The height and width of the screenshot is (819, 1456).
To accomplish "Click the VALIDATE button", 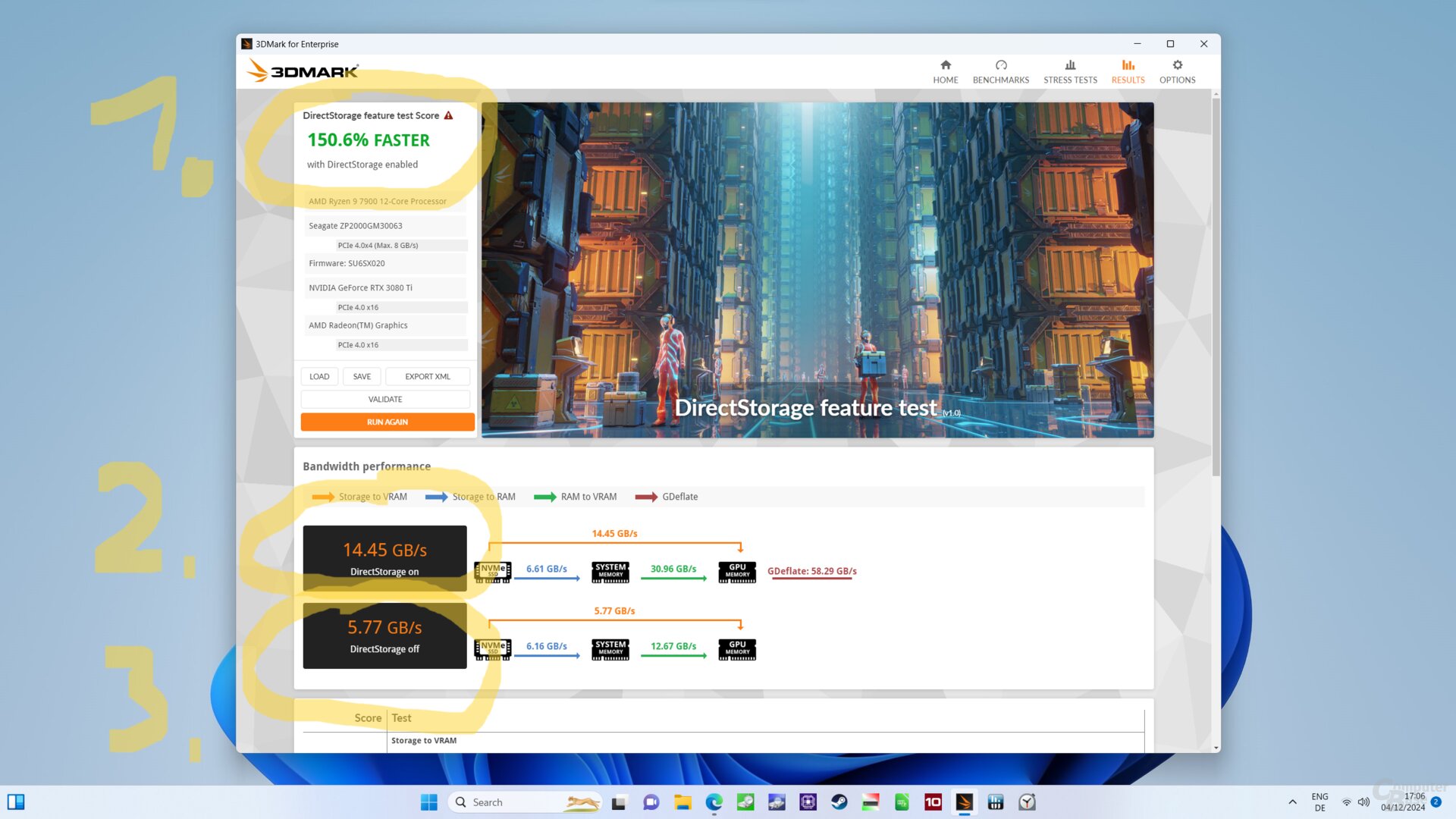I will tap(385, 399).
